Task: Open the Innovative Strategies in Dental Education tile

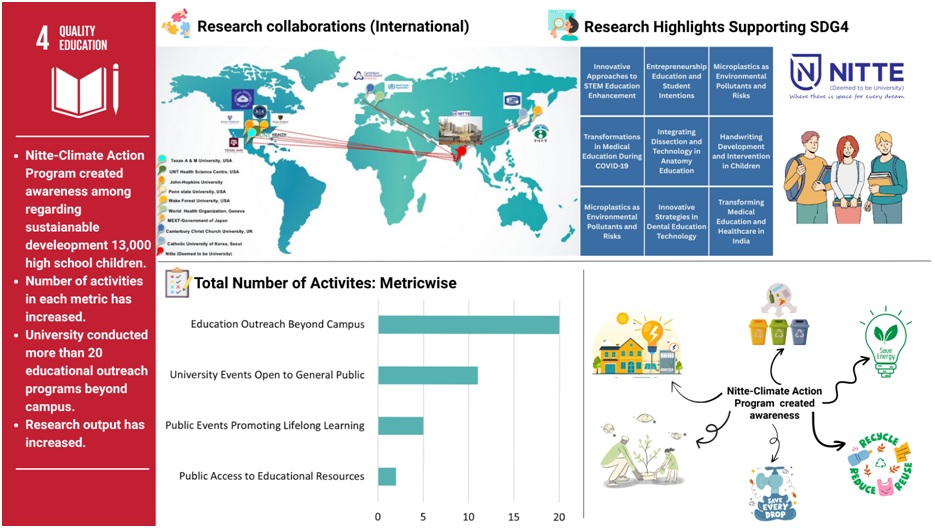Action: click(676, 220)
